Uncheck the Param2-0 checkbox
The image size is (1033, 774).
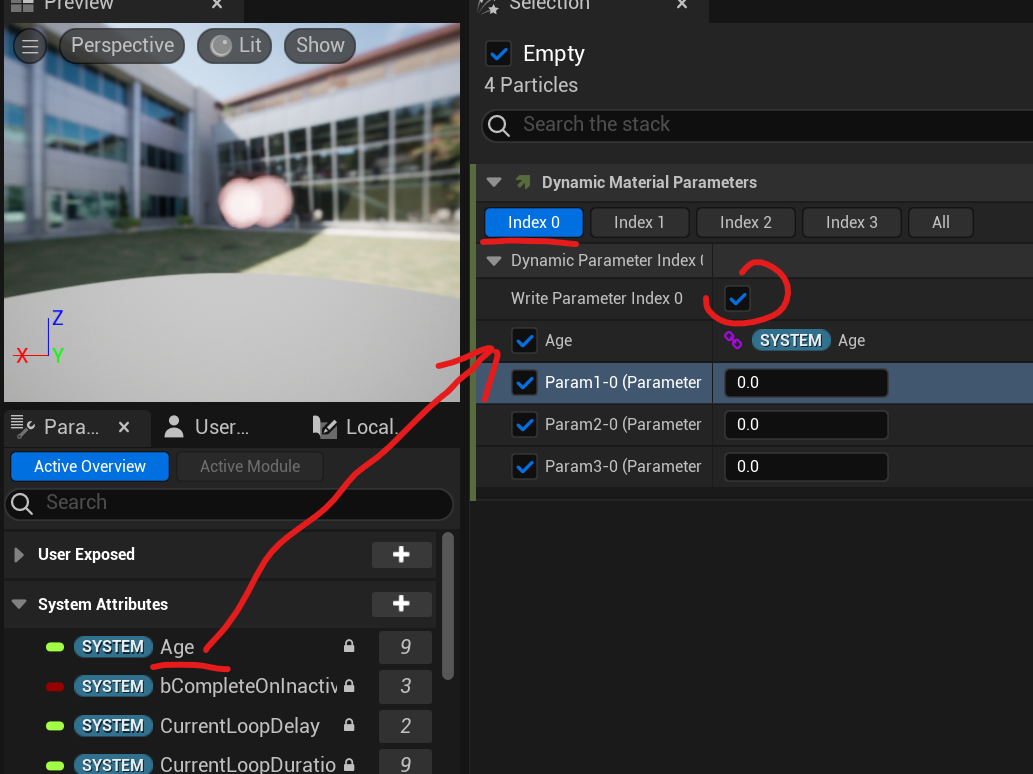coord(524,425)
